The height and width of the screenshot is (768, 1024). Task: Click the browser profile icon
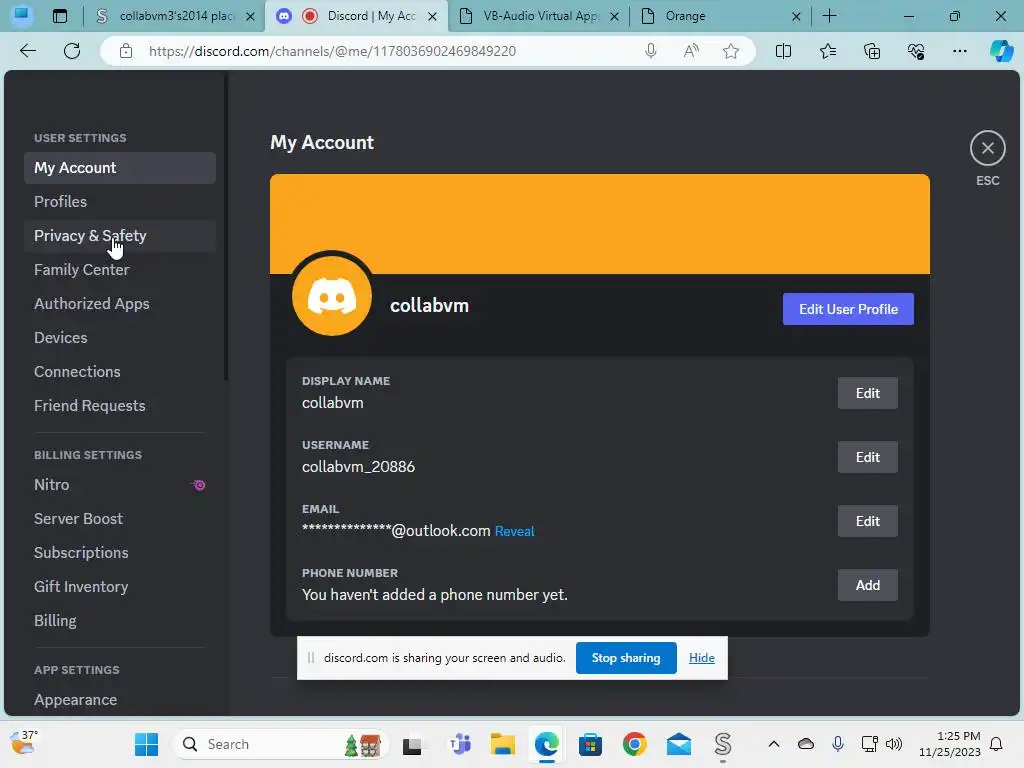tap(22, 15)
